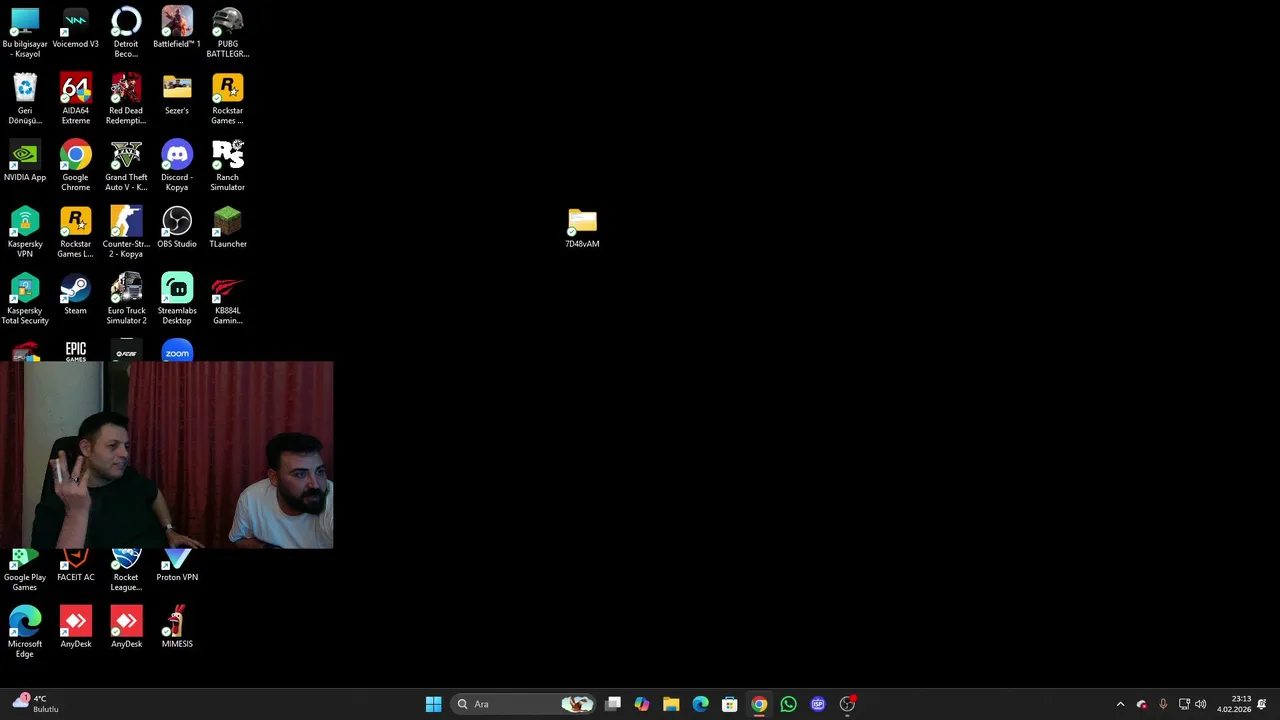The height and width of the screenshot is (720, 1280).
Task: Open the KB884L Gaming shortcut
Action: click(x=228, y=299)
